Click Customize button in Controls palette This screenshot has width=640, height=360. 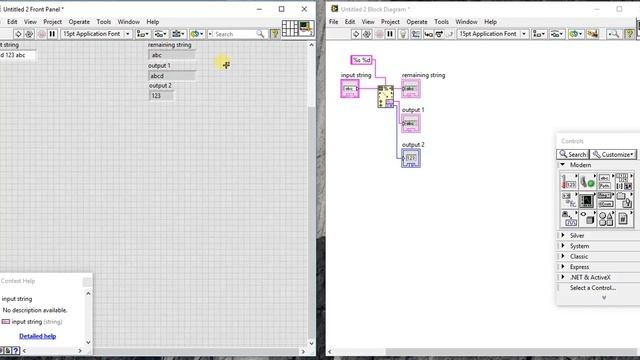[x=613, y=154]
